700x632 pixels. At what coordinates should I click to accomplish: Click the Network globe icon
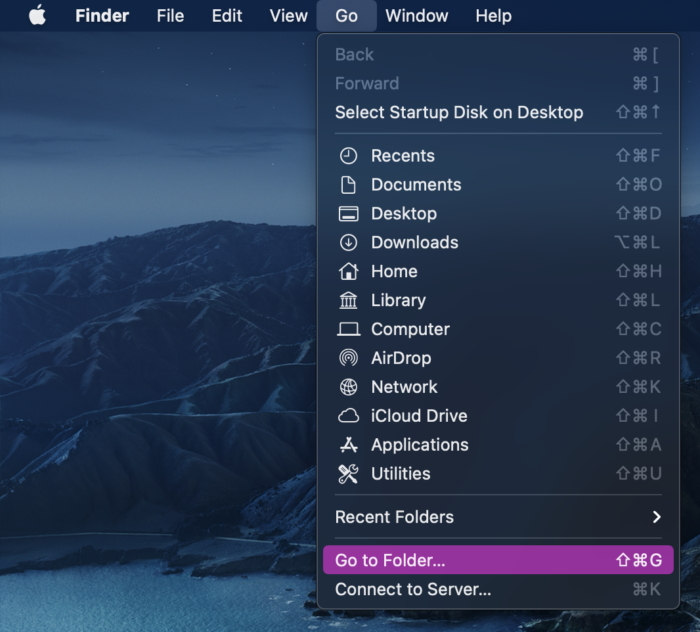pyautogui.click(x=348, y=387)
